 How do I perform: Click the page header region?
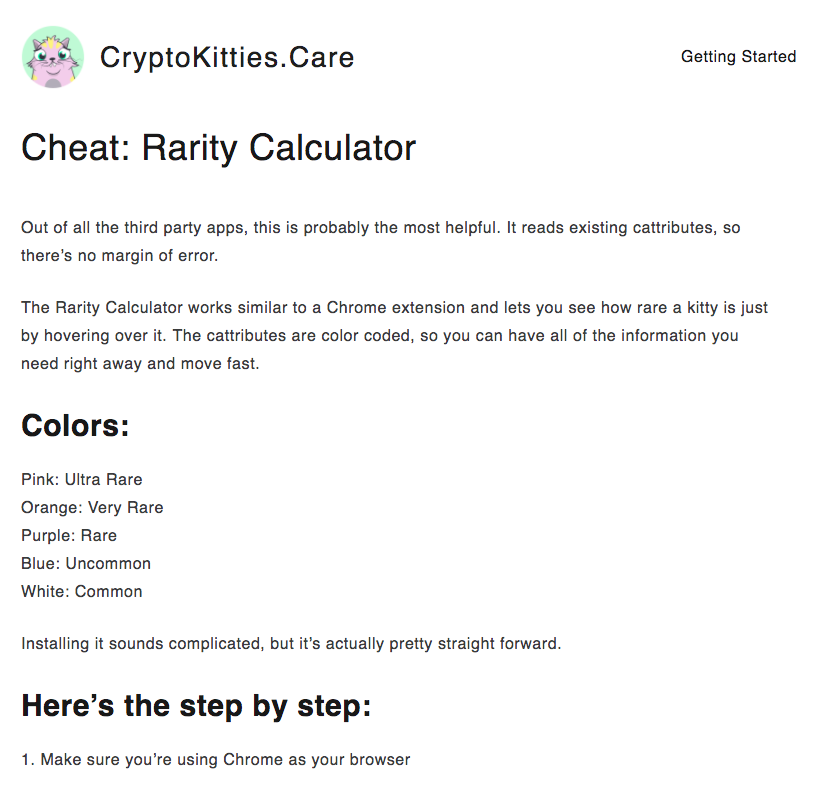(407, 57)
